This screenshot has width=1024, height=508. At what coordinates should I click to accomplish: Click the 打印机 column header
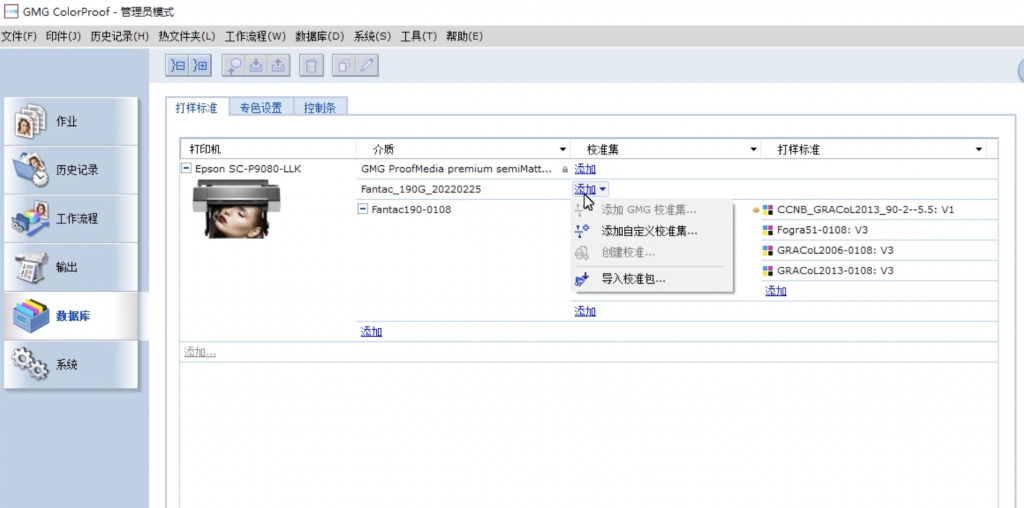pyautogui.click(x=268, y=150)
